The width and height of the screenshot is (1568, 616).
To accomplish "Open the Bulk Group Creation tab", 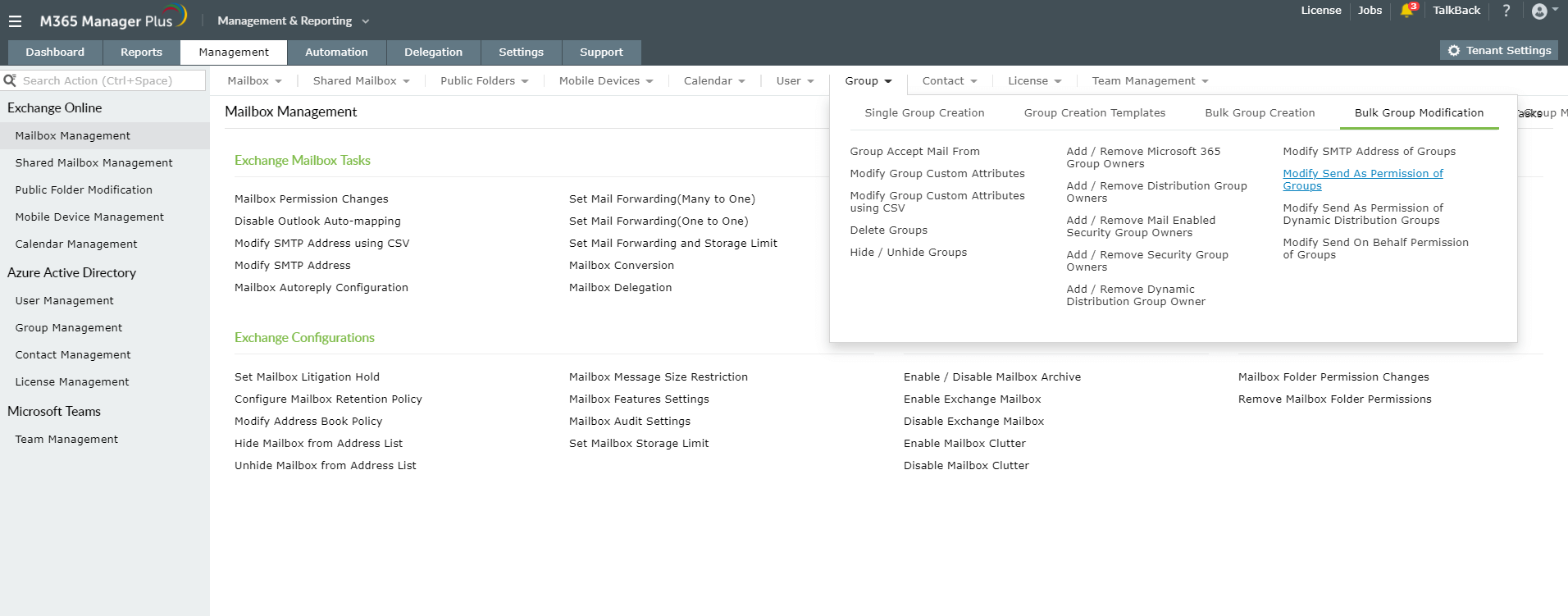I will (1260, 113).
